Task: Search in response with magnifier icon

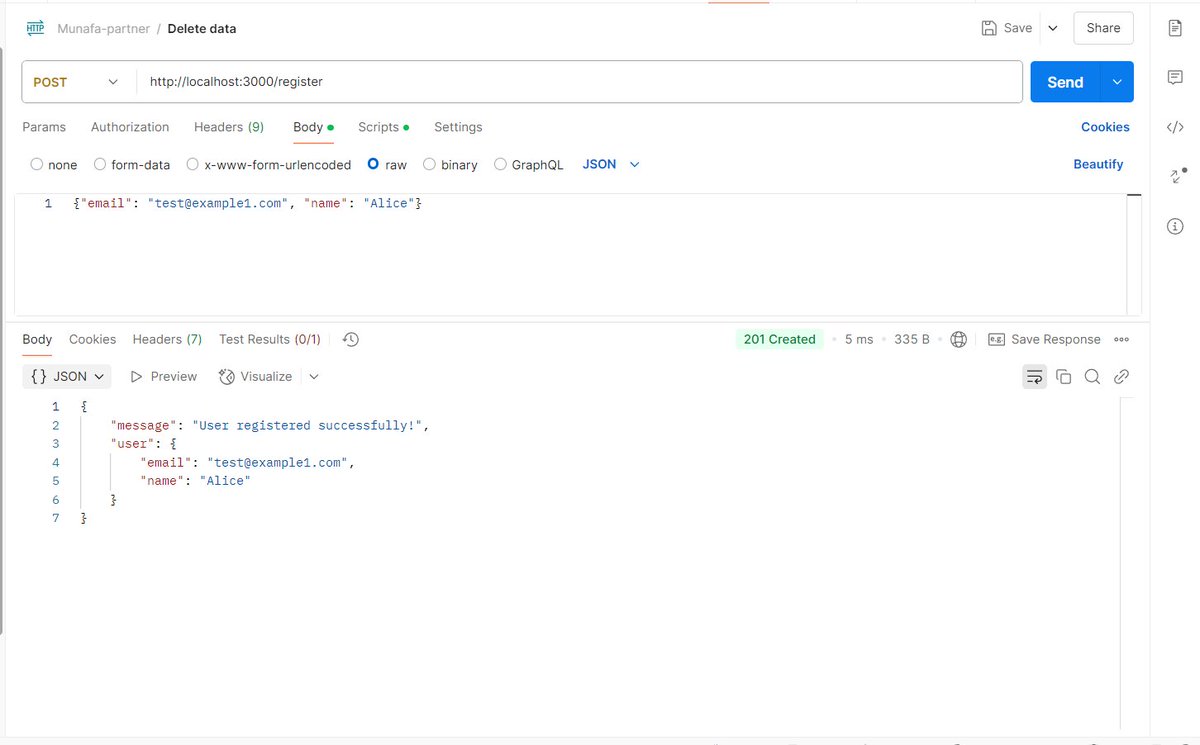Action: tap(1092, 377)
